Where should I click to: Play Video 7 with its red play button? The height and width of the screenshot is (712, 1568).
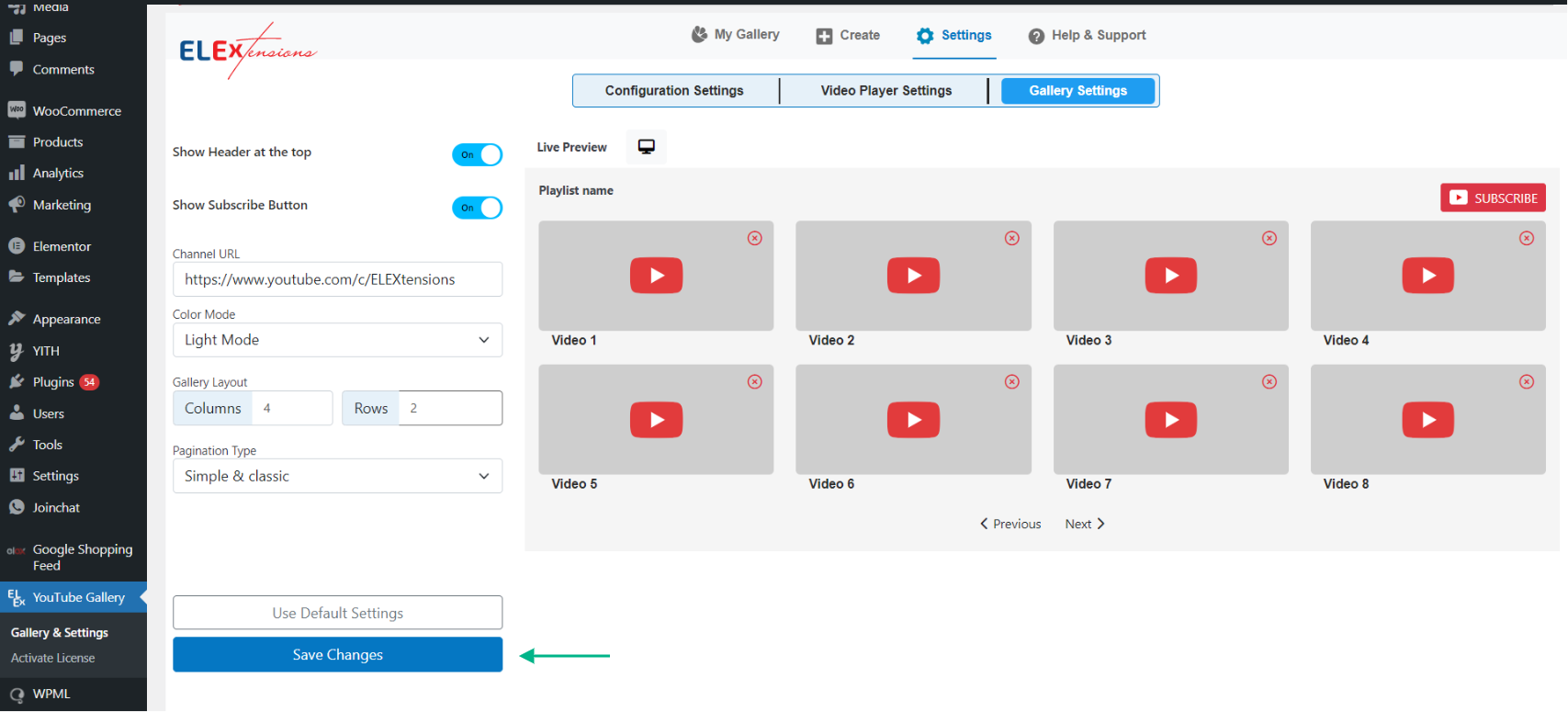1171,420
